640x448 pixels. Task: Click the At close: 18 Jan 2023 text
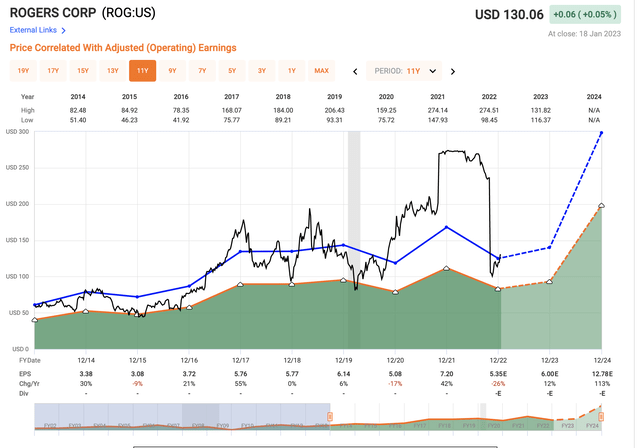point(584,34)
